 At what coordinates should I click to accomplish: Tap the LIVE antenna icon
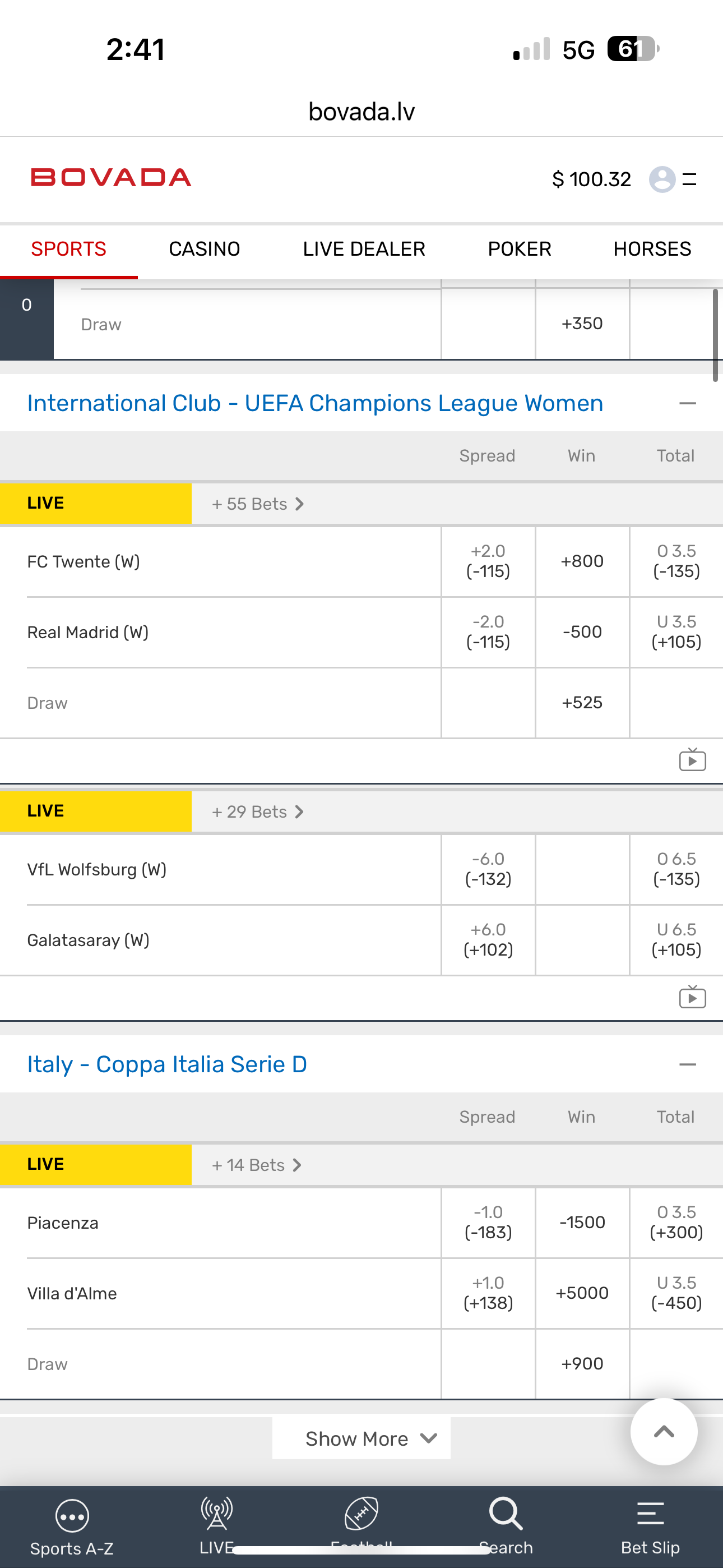click(217, 1514)
